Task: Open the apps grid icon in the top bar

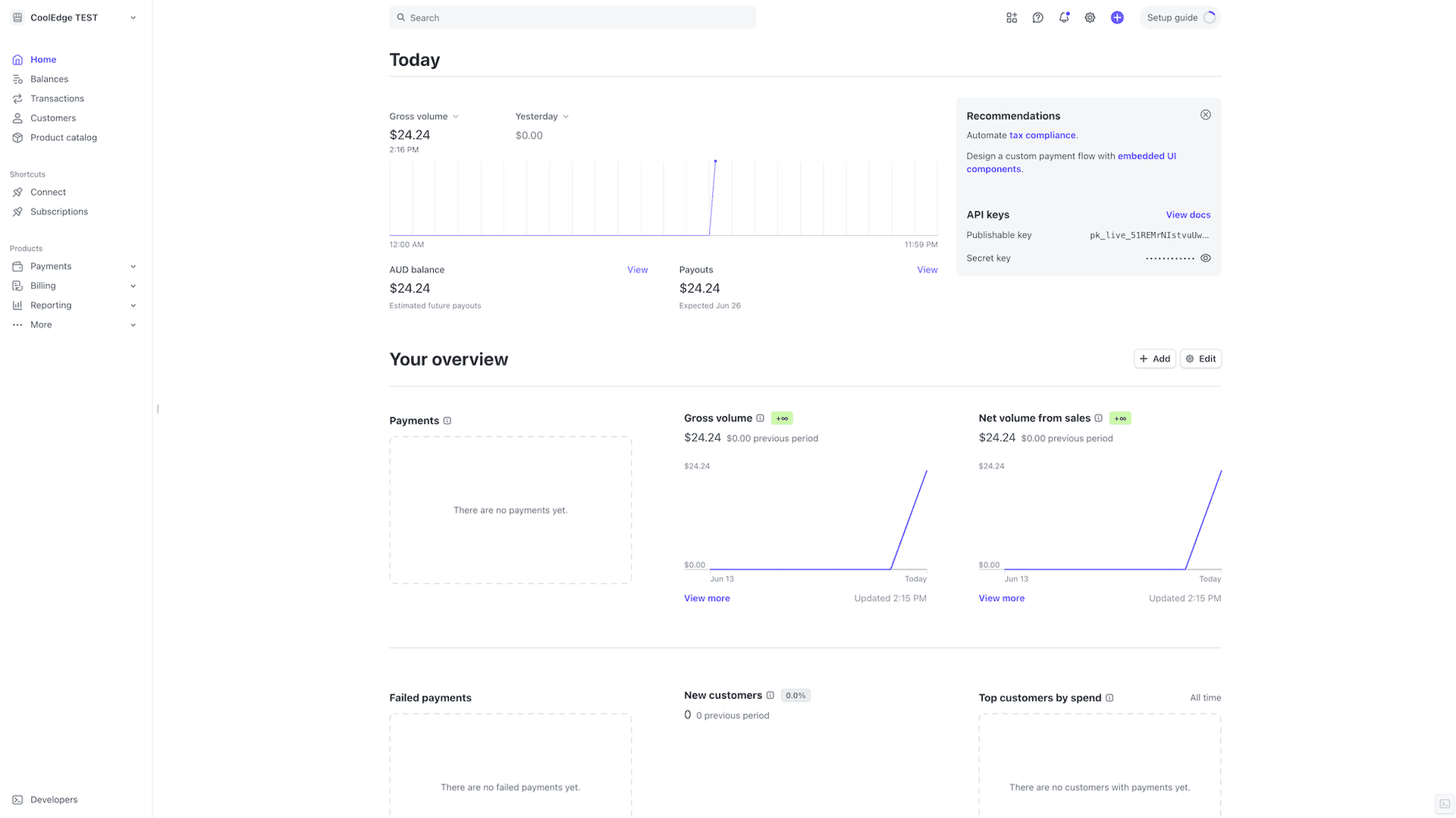Action: (1012, 17)
